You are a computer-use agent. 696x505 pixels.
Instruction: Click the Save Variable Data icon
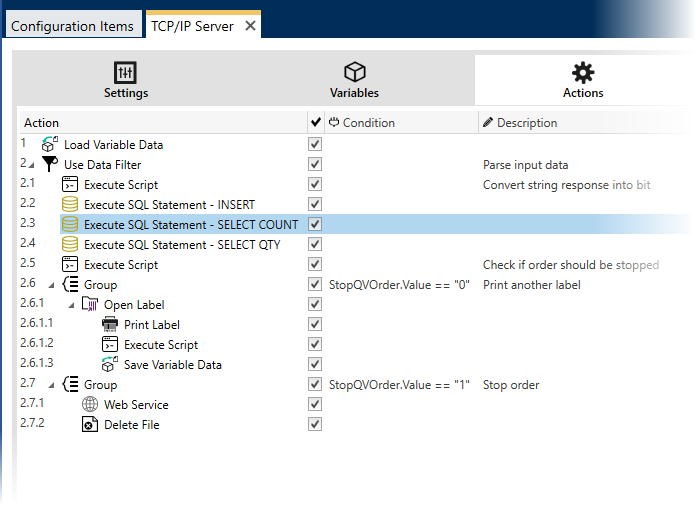coord(110,365)
